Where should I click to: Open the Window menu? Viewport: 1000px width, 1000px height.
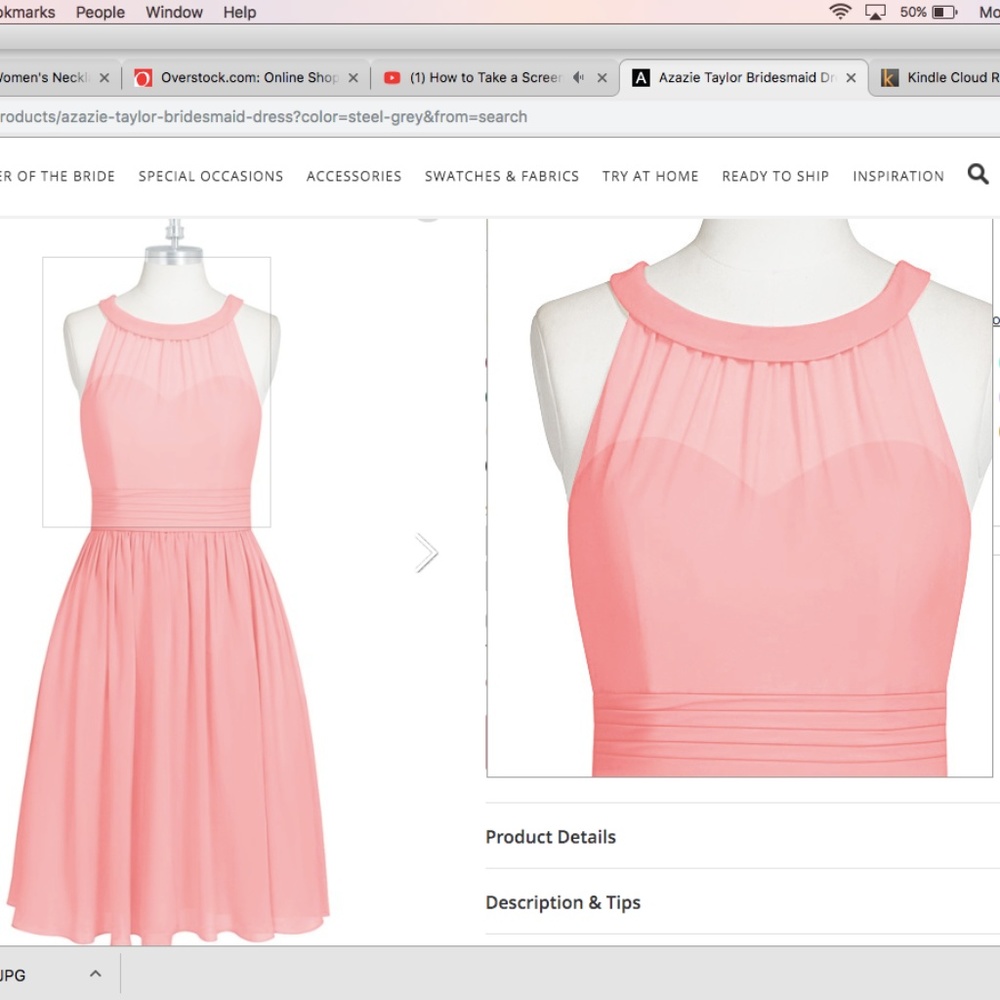174,12
